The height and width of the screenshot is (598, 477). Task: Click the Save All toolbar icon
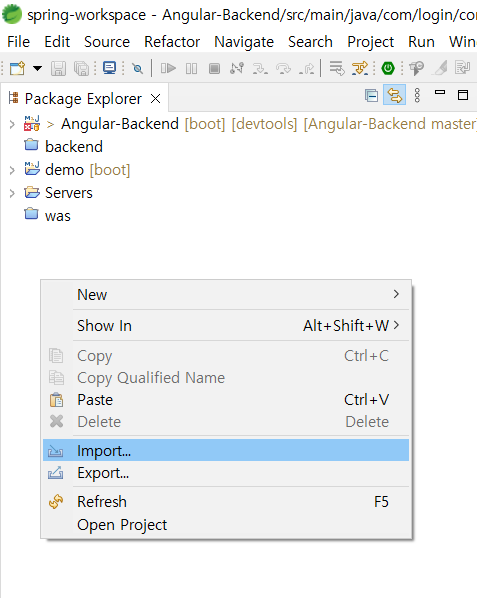[81, 69]
